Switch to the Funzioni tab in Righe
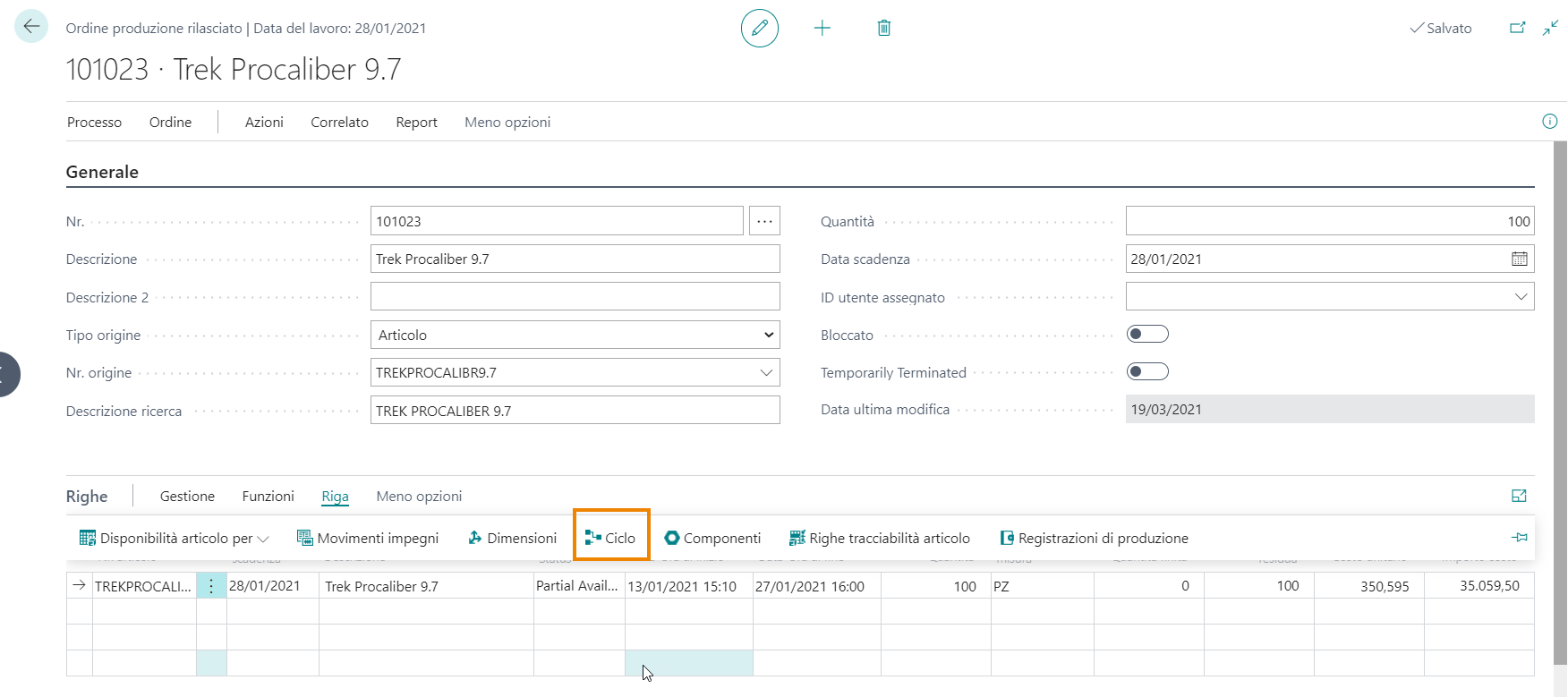 tap(268, 497)
